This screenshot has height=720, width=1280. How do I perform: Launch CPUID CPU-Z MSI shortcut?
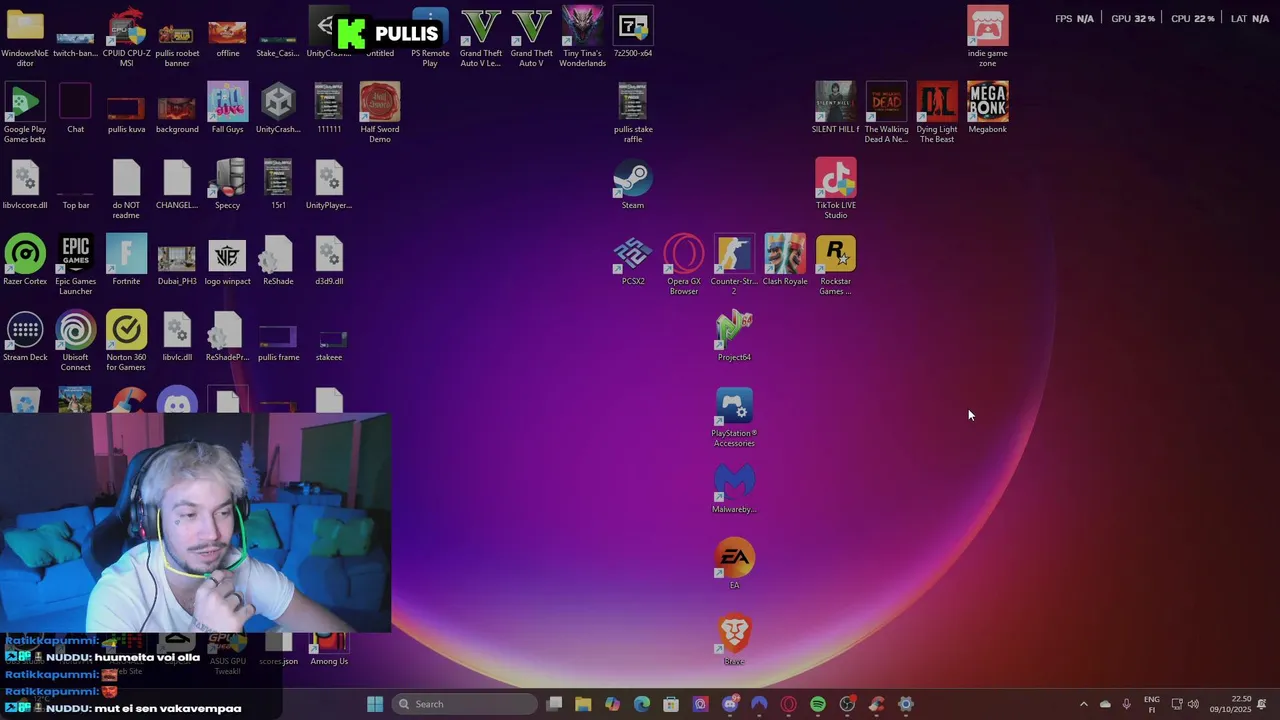[126, 36]
